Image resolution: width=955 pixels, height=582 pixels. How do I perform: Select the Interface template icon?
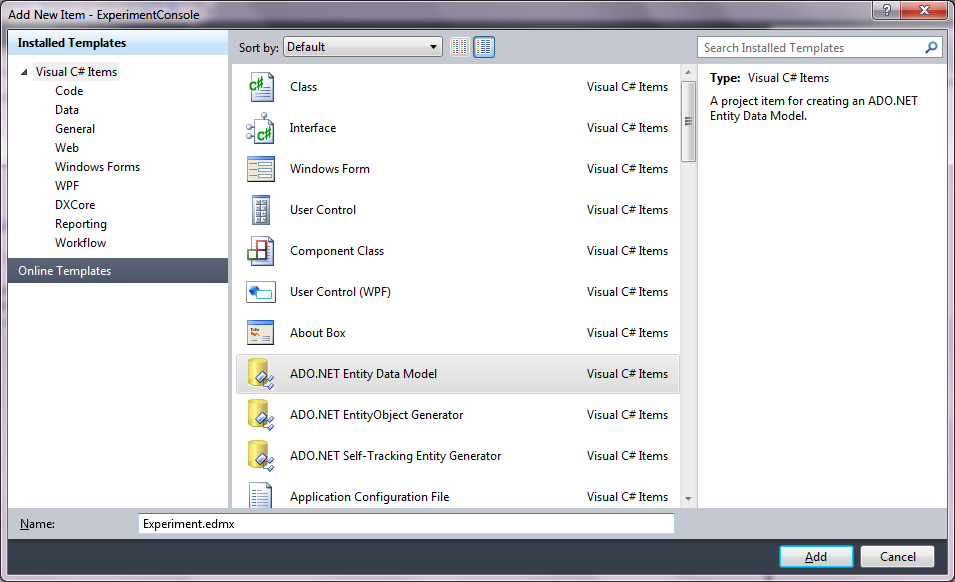[x=261, y=128]
